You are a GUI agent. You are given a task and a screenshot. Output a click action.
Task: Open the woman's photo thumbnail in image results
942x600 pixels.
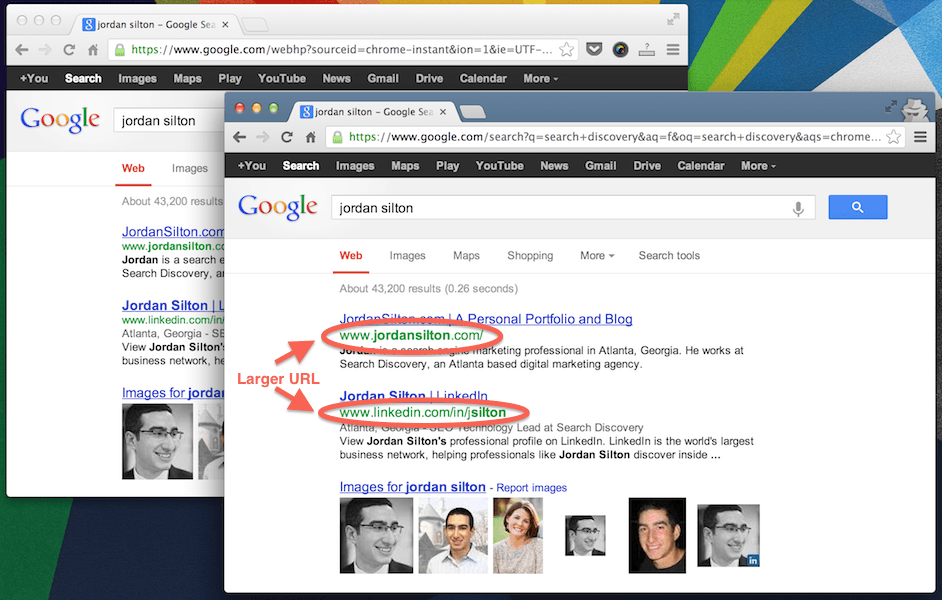(518, 536)
